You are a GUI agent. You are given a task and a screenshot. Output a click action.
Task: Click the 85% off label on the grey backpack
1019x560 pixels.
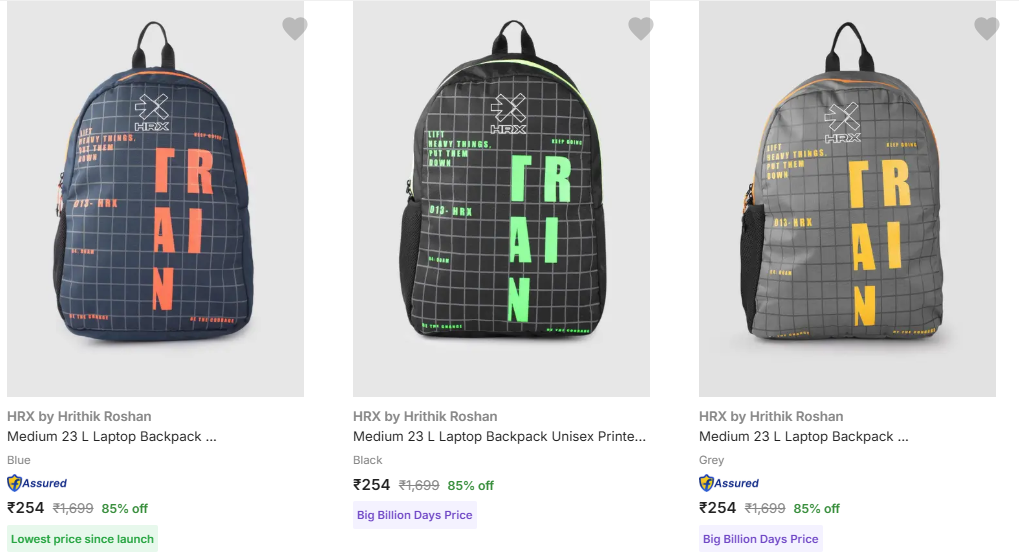coord(816,508)
